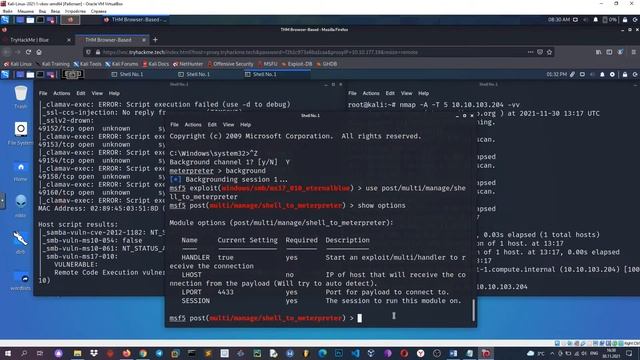Open the File System desktop icon

point(20,133)
